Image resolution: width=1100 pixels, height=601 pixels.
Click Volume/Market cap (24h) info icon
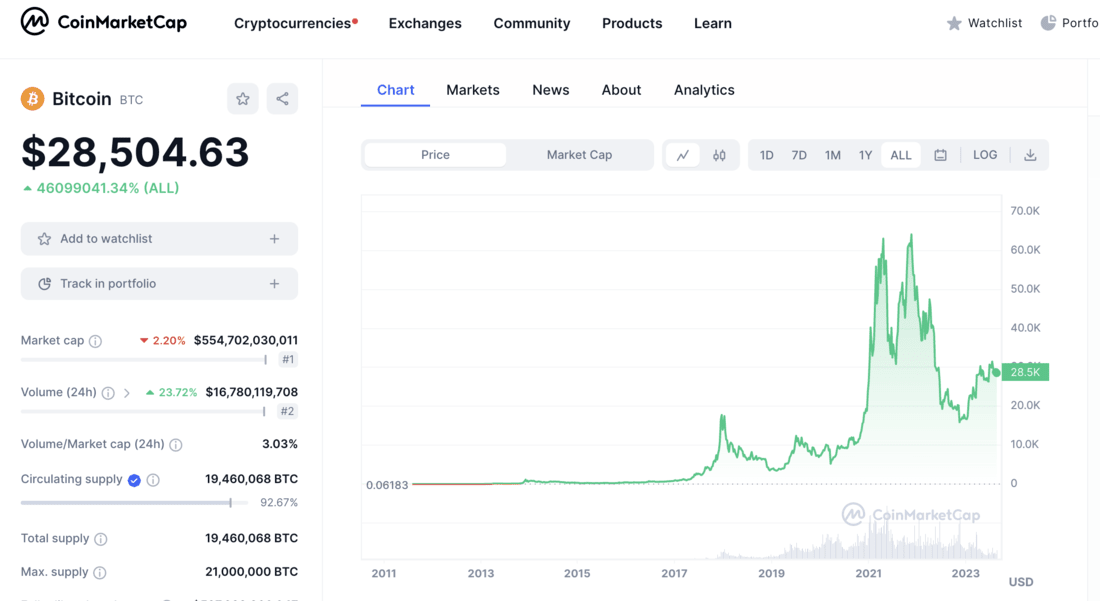pos(176,445)
